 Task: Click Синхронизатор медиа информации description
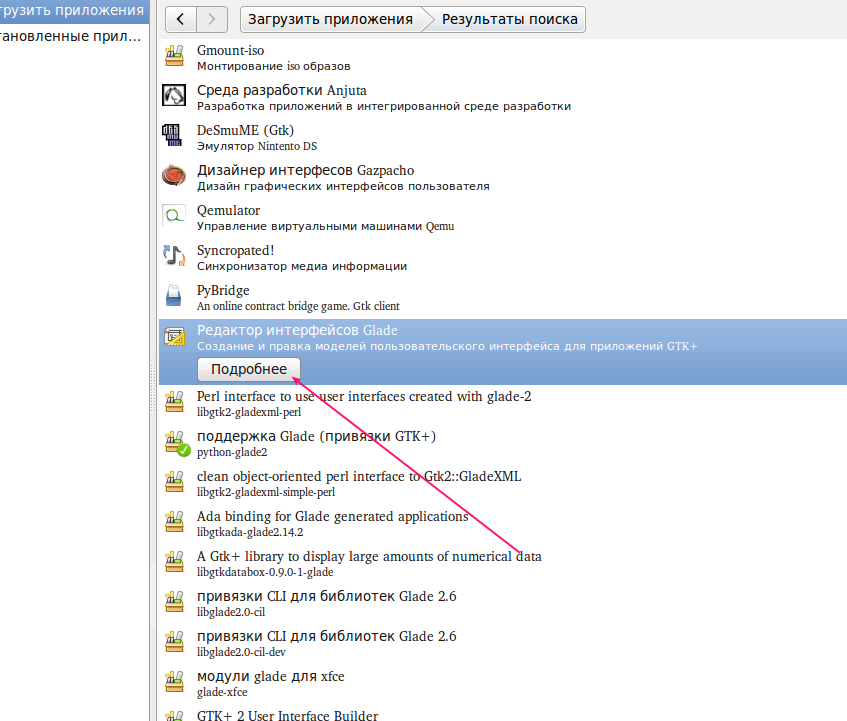[x=302, y=266]
